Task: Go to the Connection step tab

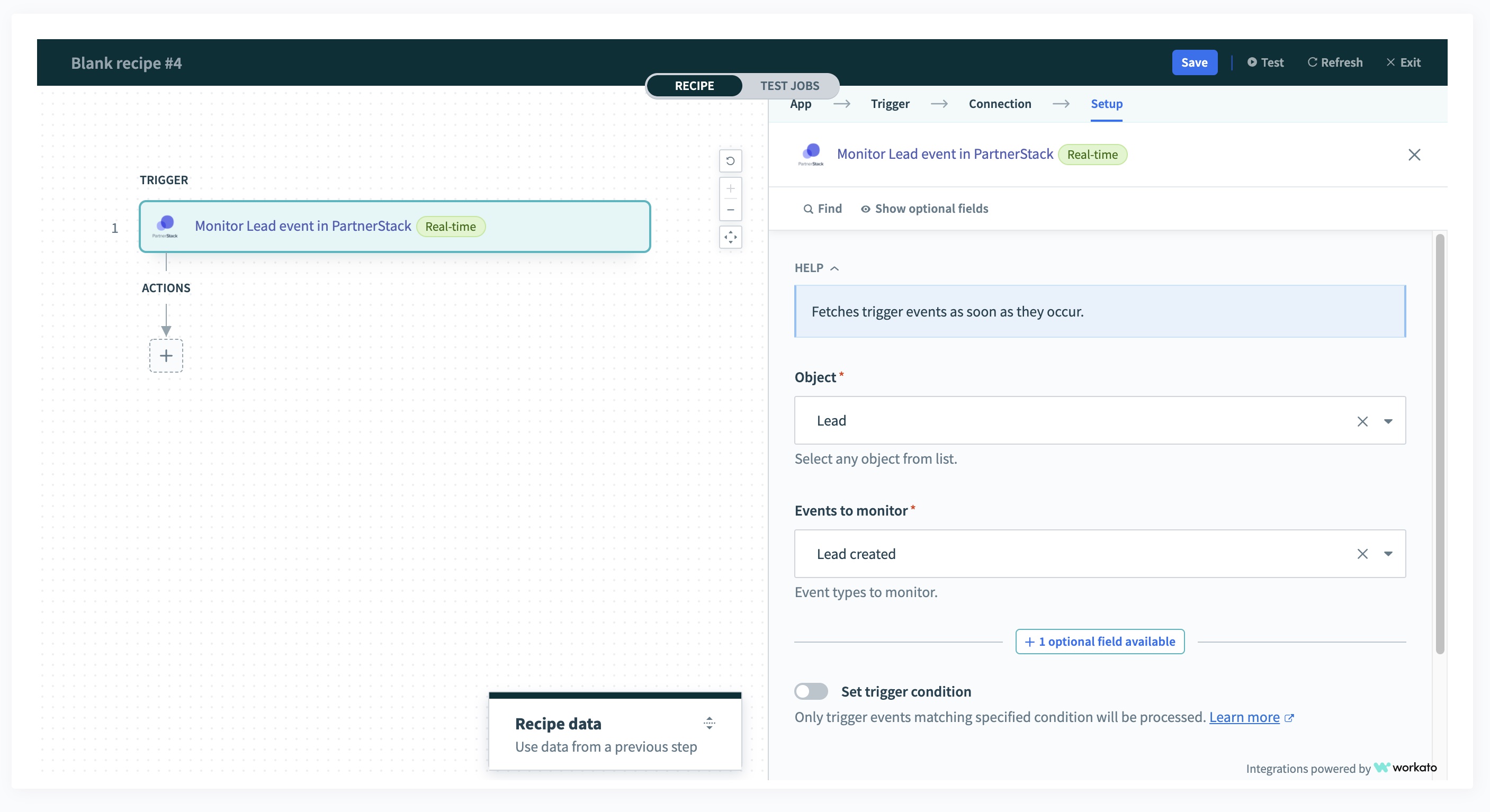Action: pyautogui.click(x=1000, y=104)
